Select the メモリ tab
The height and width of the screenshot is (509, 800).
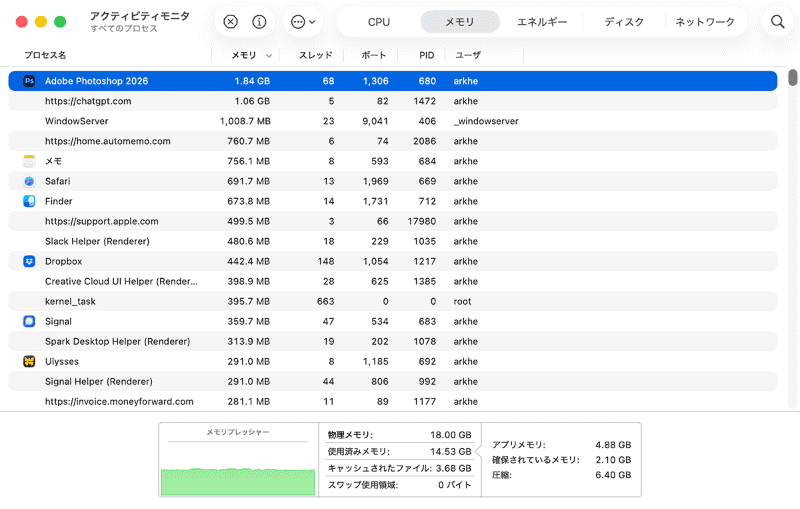pos(460,22)
